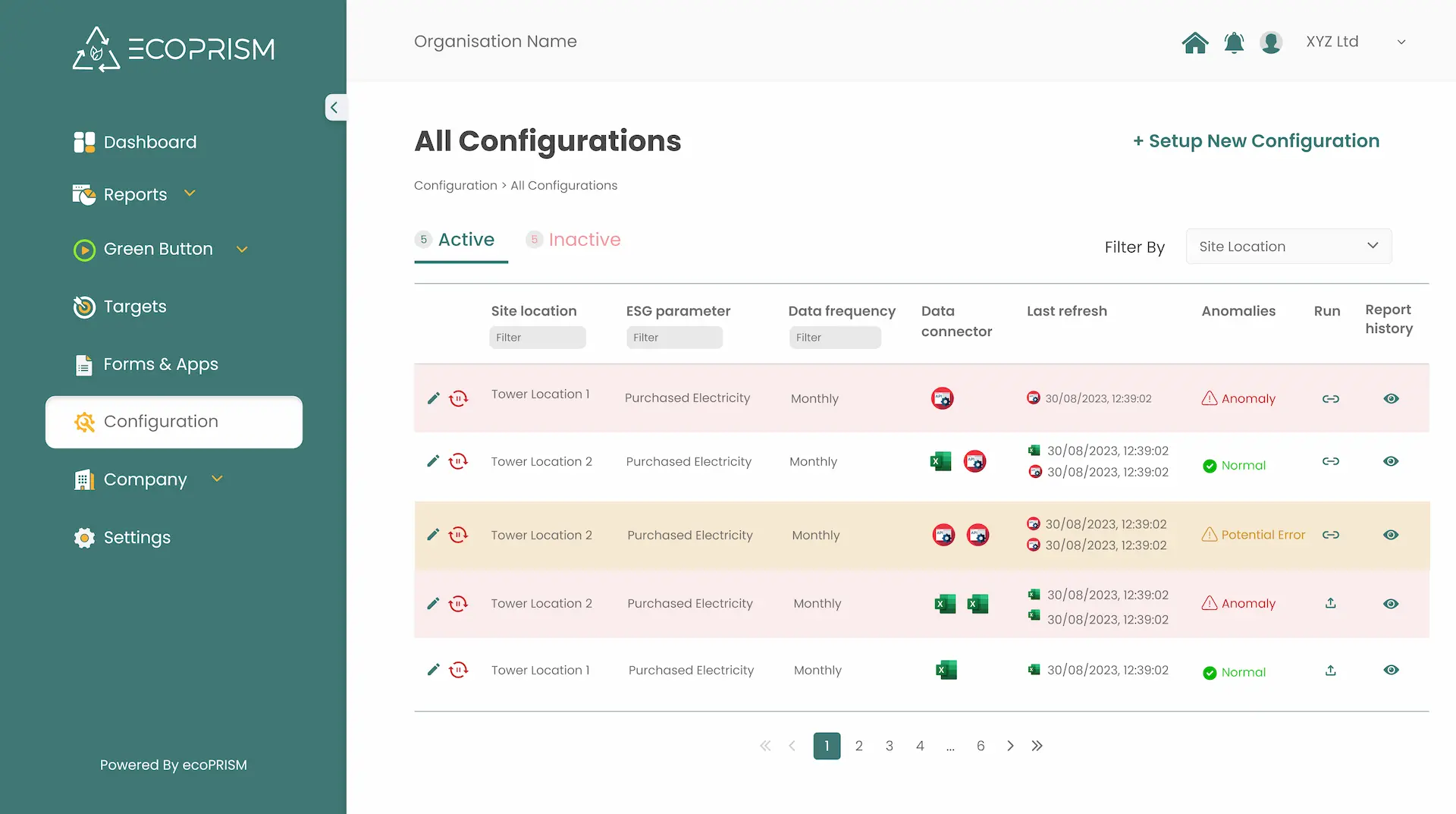
Task: Open Forms & Apps in sidebar
Action: coord(146,365)
